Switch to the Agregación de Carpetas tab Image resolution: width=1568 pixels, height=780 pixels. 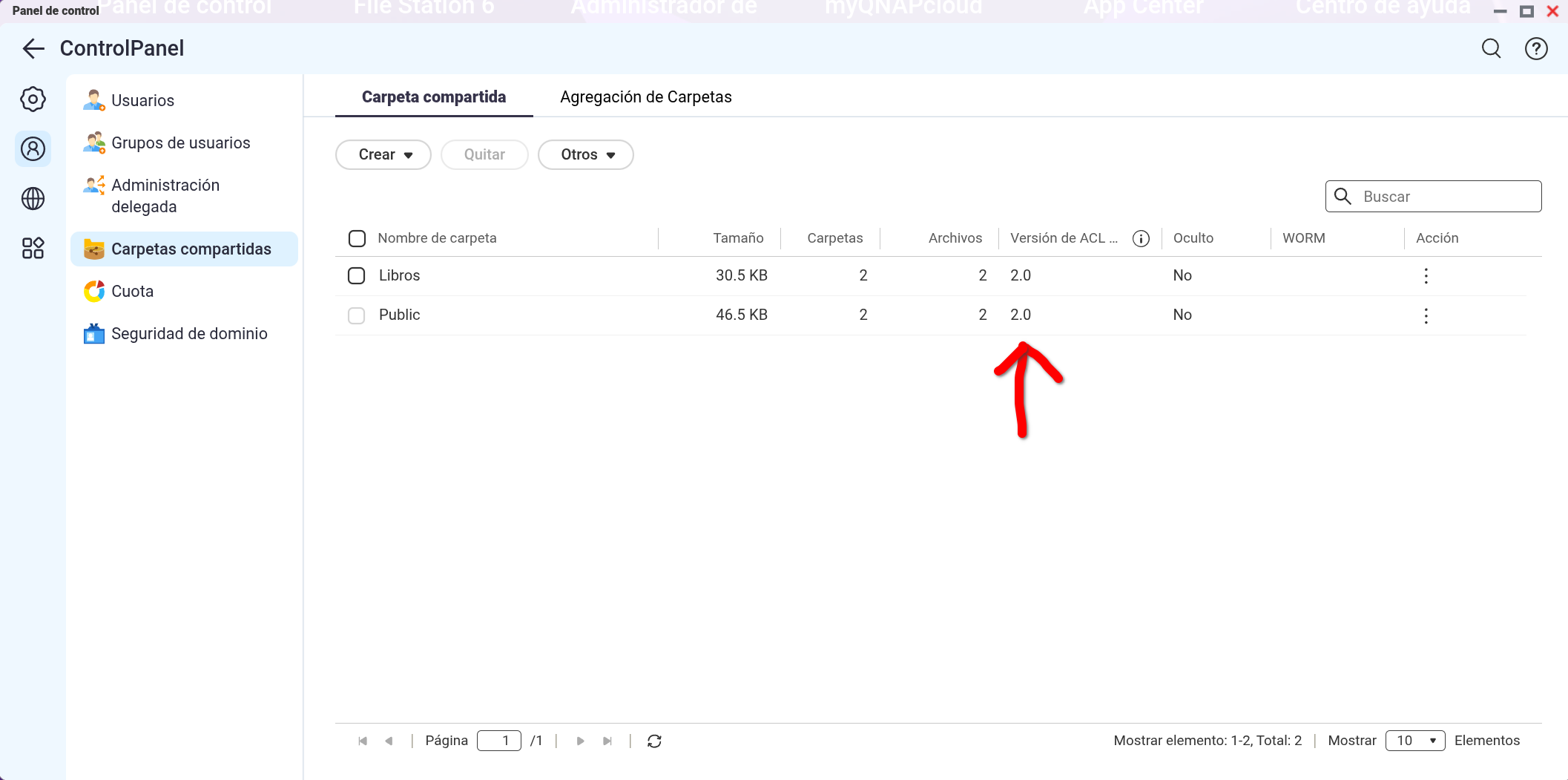coord(645,97)
